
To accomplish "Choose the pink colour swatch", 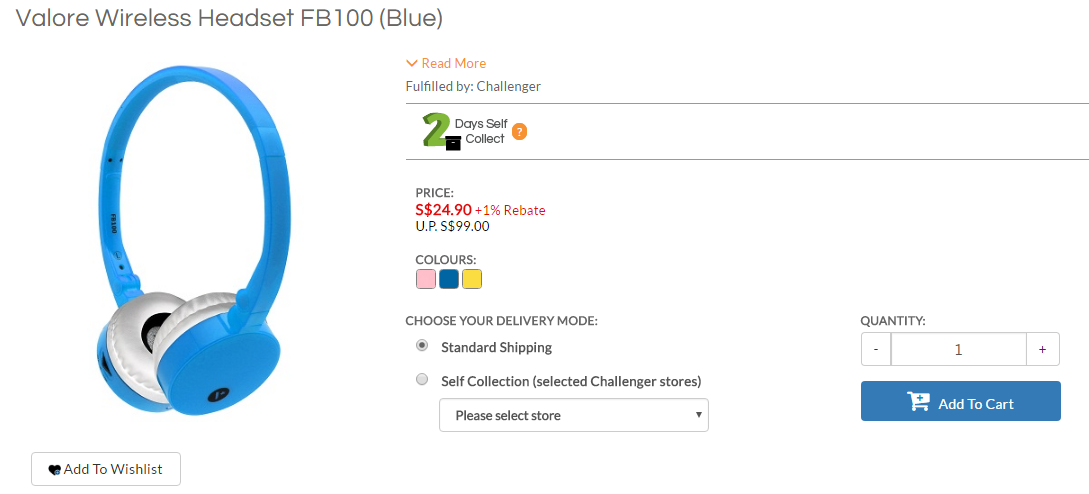I will [426, 279].
